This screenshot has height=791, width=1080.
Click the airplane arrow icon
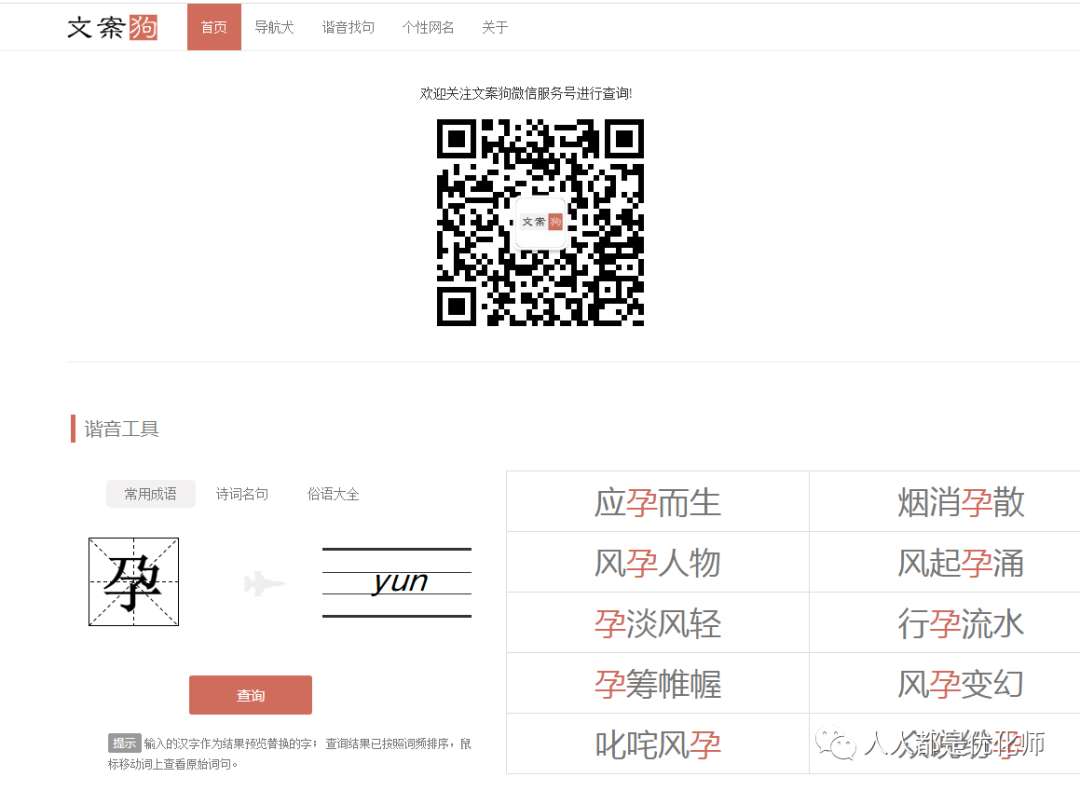click(x=264, y=584)
